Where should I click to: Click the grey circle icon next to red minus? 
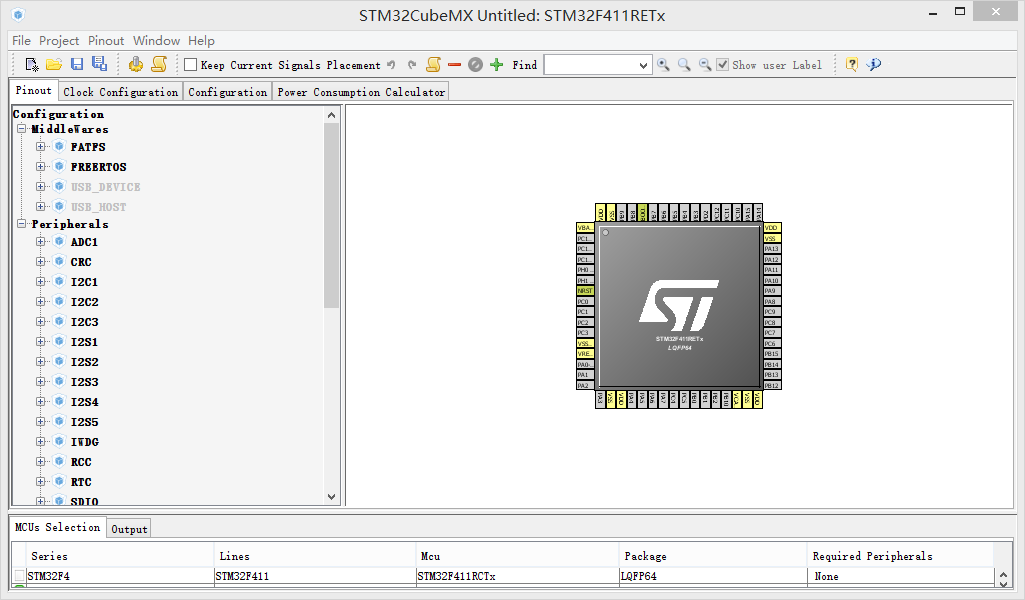(475, 65)
